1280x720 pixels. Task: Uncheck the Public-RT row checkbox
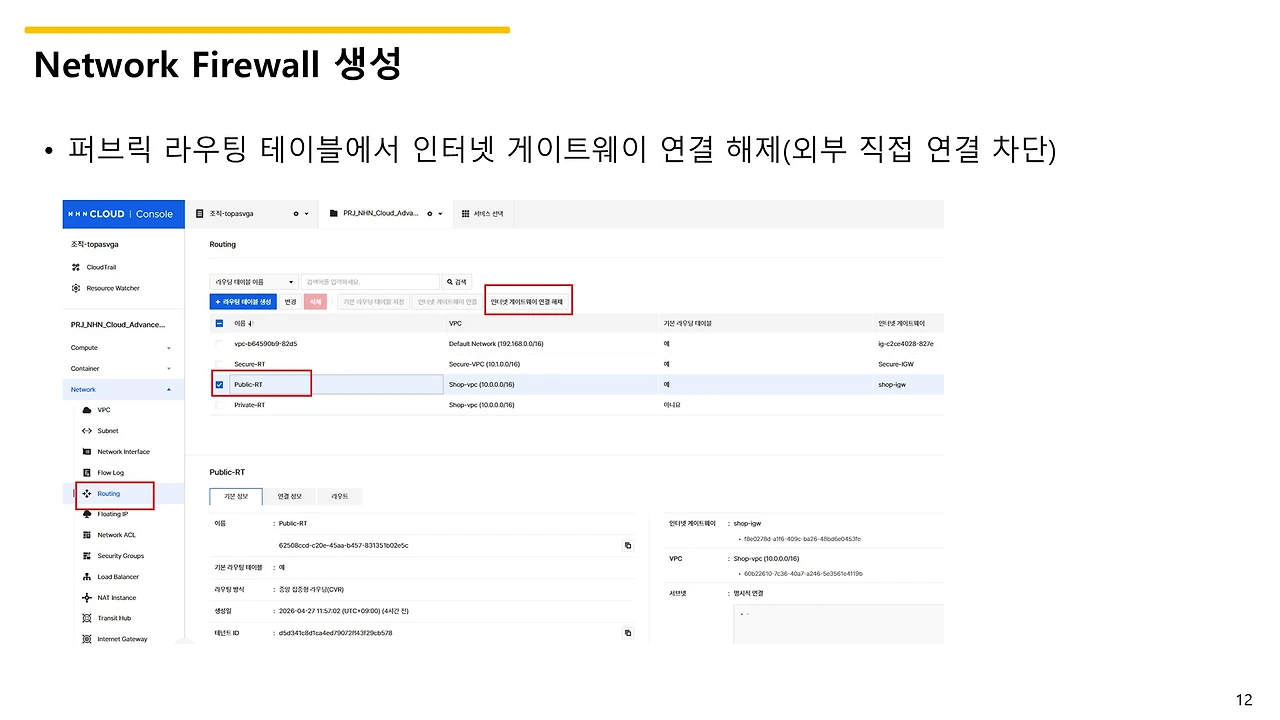coord(219,384)
